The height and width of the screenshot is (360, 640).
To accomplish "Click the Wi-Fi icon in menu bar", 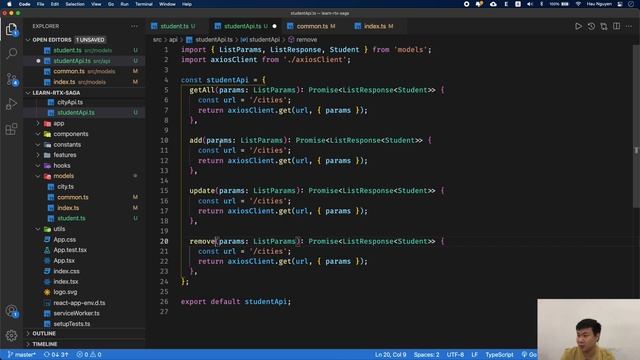I will point(578,4).
